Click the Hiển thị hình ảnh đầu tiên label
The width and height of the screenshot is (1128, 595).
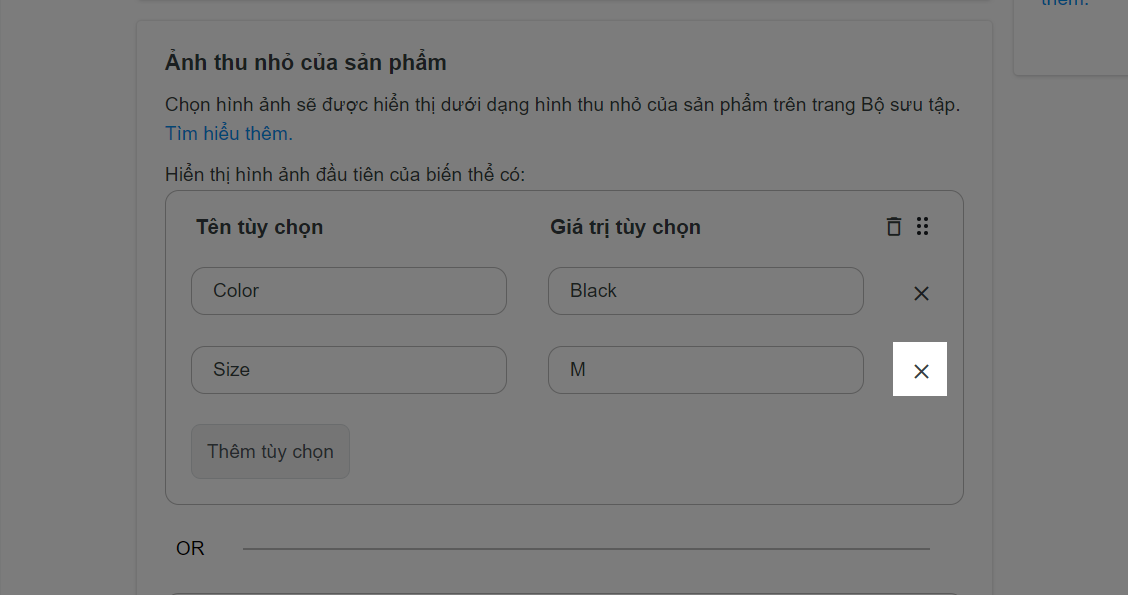click(345, 175)
